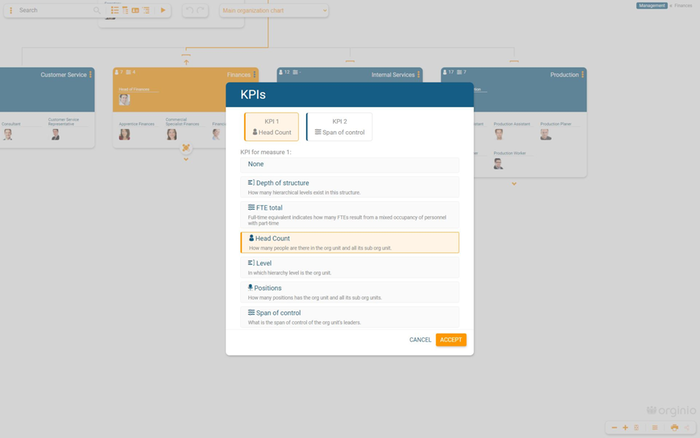This screenshot has width=700, height=438.
Task: Click the Production department title
Action: (x=564, y=75)
